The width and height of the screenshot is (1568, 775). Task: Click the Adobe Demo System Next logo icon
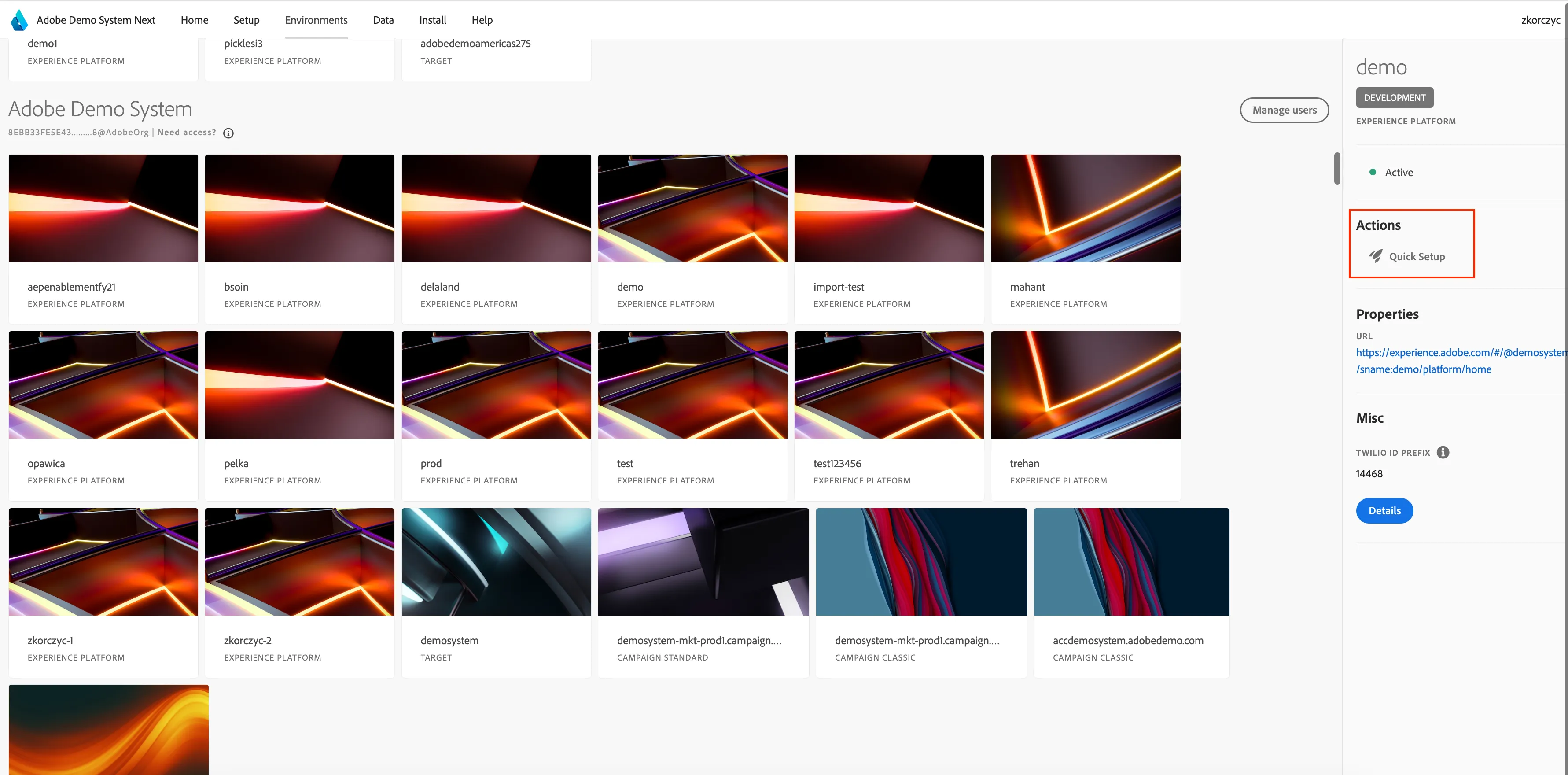tap(19, 20)
